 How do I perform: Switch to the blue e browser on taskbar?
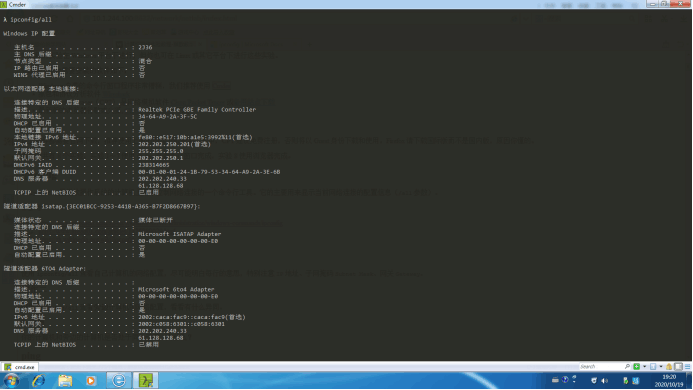coord(118,380)
